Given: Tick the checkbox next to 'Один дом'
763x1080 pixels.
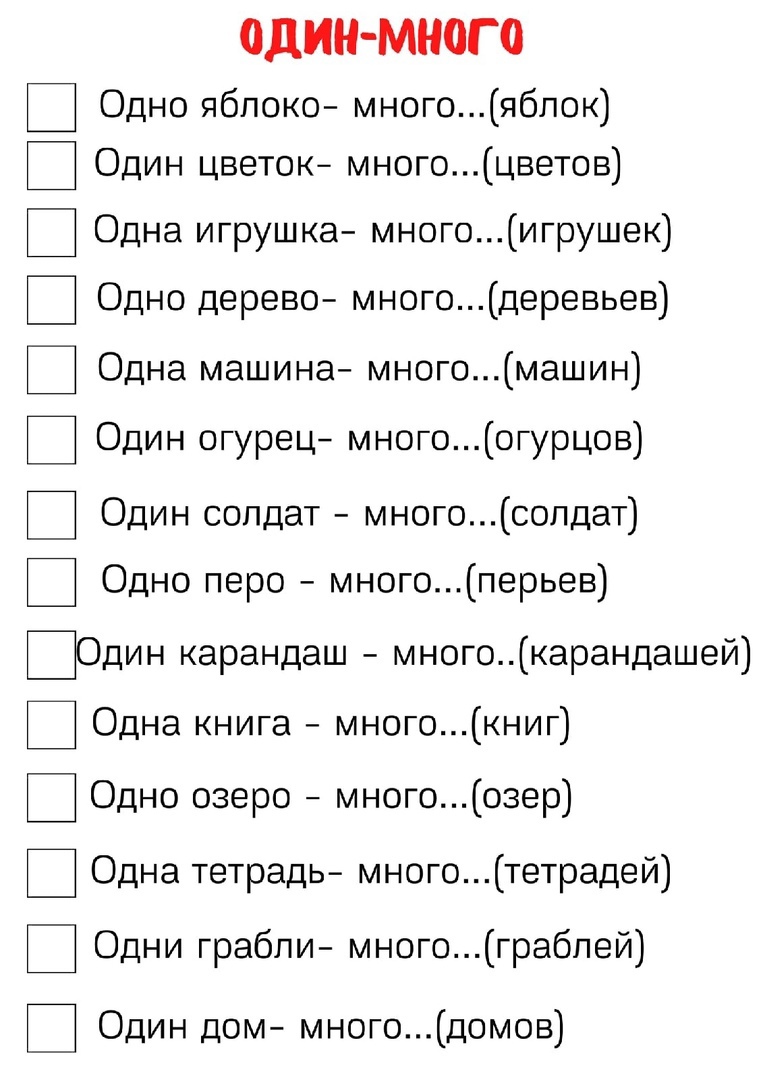Looking at the screenshot, I should (51, 1028).
